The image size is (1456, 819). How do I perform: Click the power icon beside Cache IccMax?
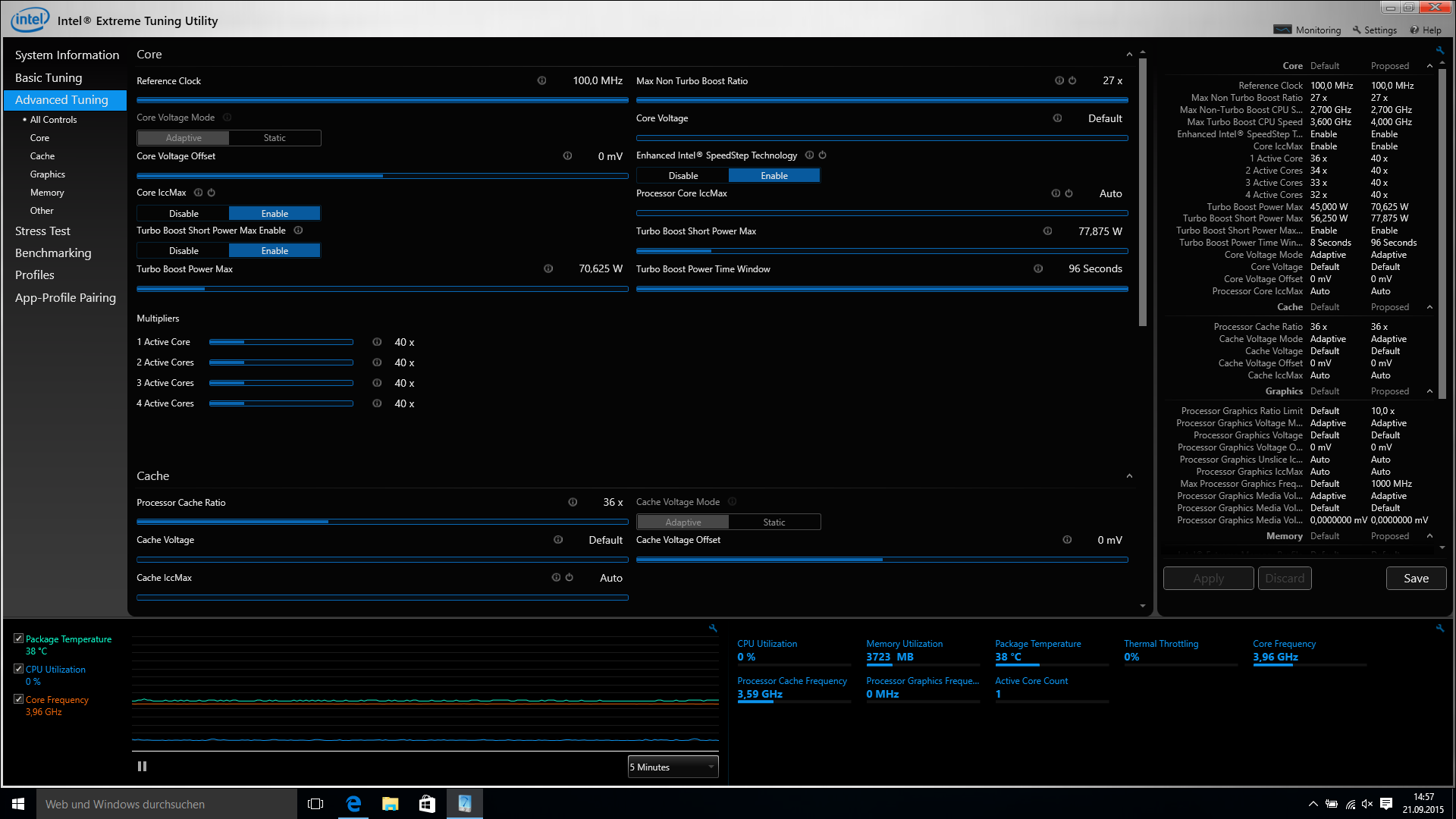570,578
